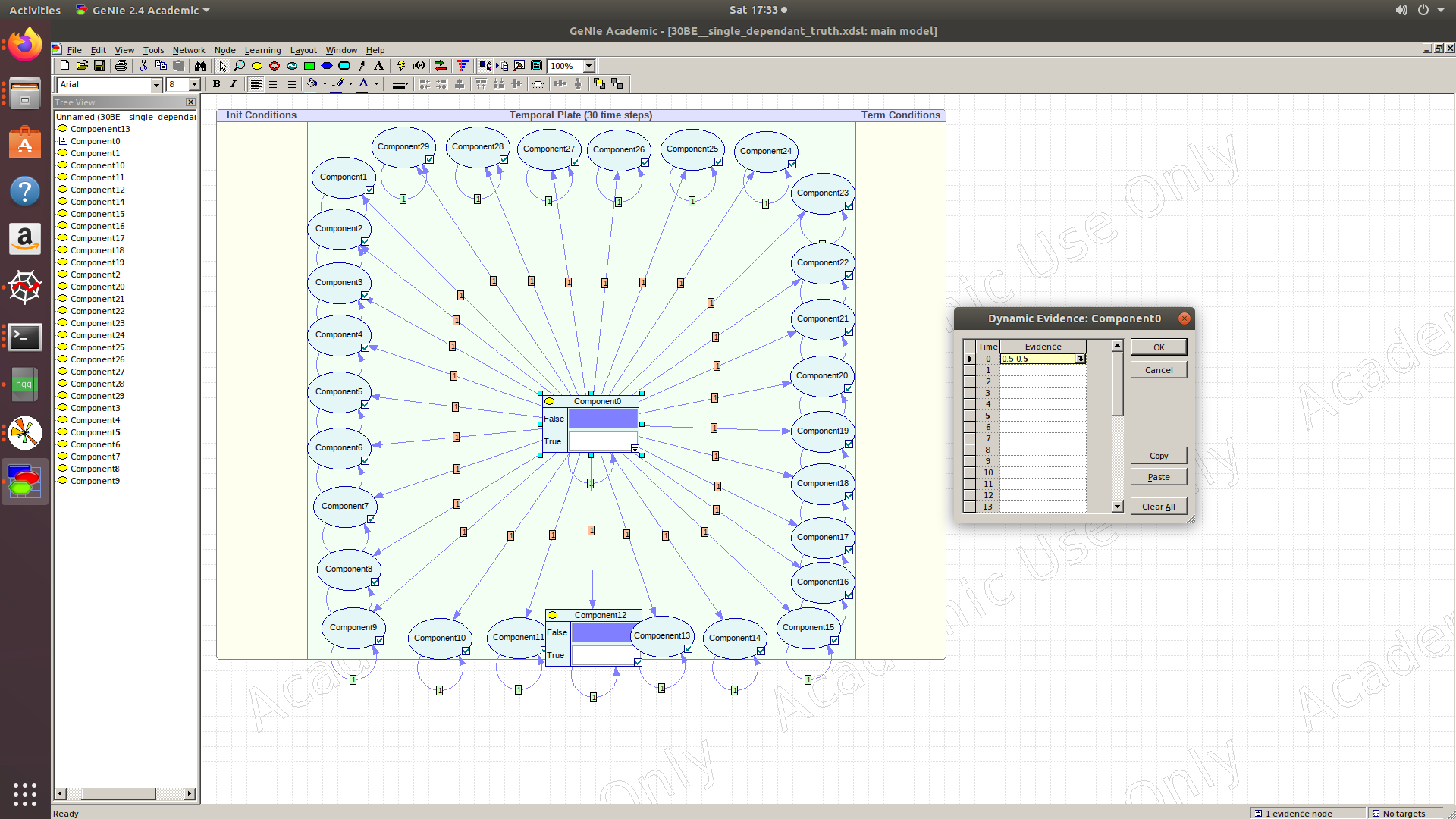
Task: Save the model with the floppy disk icon
Action: [99, 66]
